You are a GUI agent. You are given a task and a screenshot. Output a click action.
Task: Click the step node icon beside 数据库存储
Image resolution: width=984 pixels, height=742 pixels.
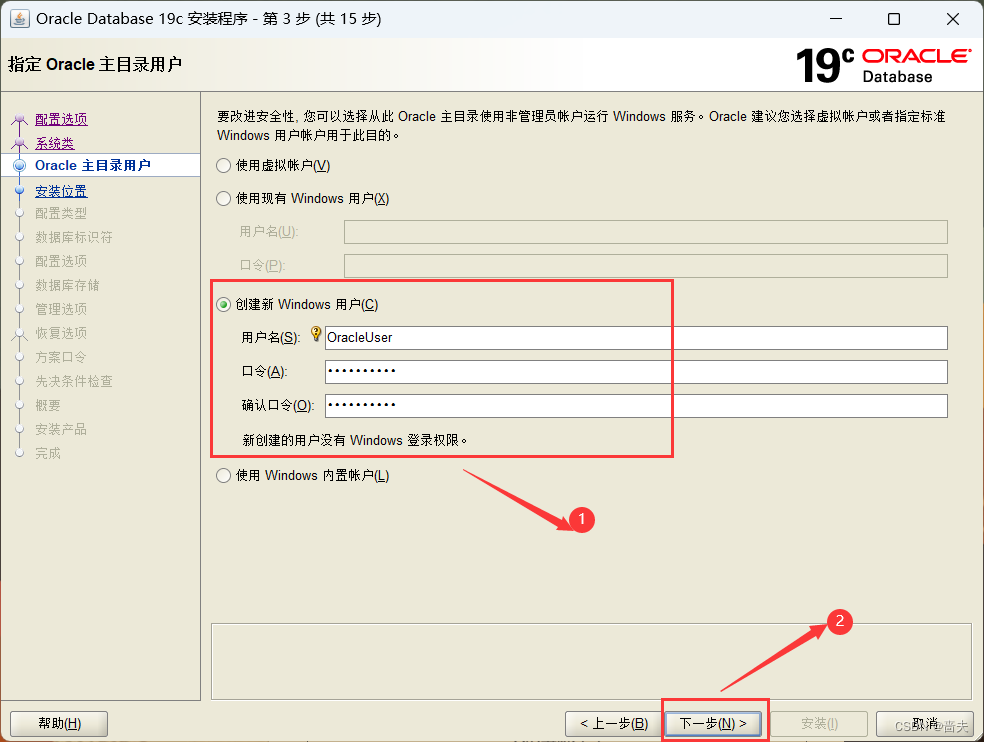(x=22, y=285)
